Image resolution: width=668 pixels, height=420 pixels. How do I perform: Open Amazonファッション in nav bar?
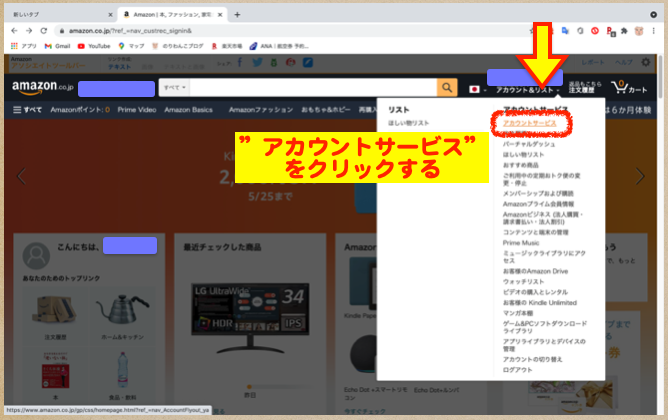pos(261,109)
